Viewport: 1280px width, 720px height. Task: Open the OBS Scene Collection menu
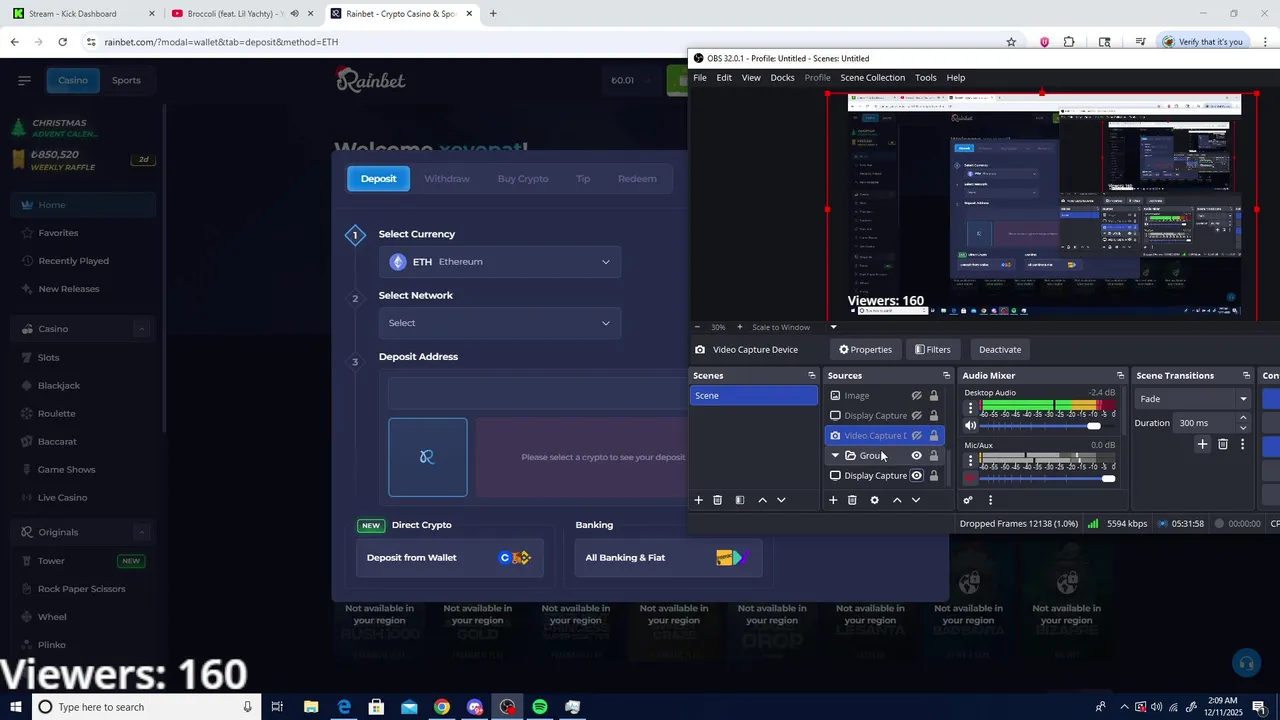(872, 78)
